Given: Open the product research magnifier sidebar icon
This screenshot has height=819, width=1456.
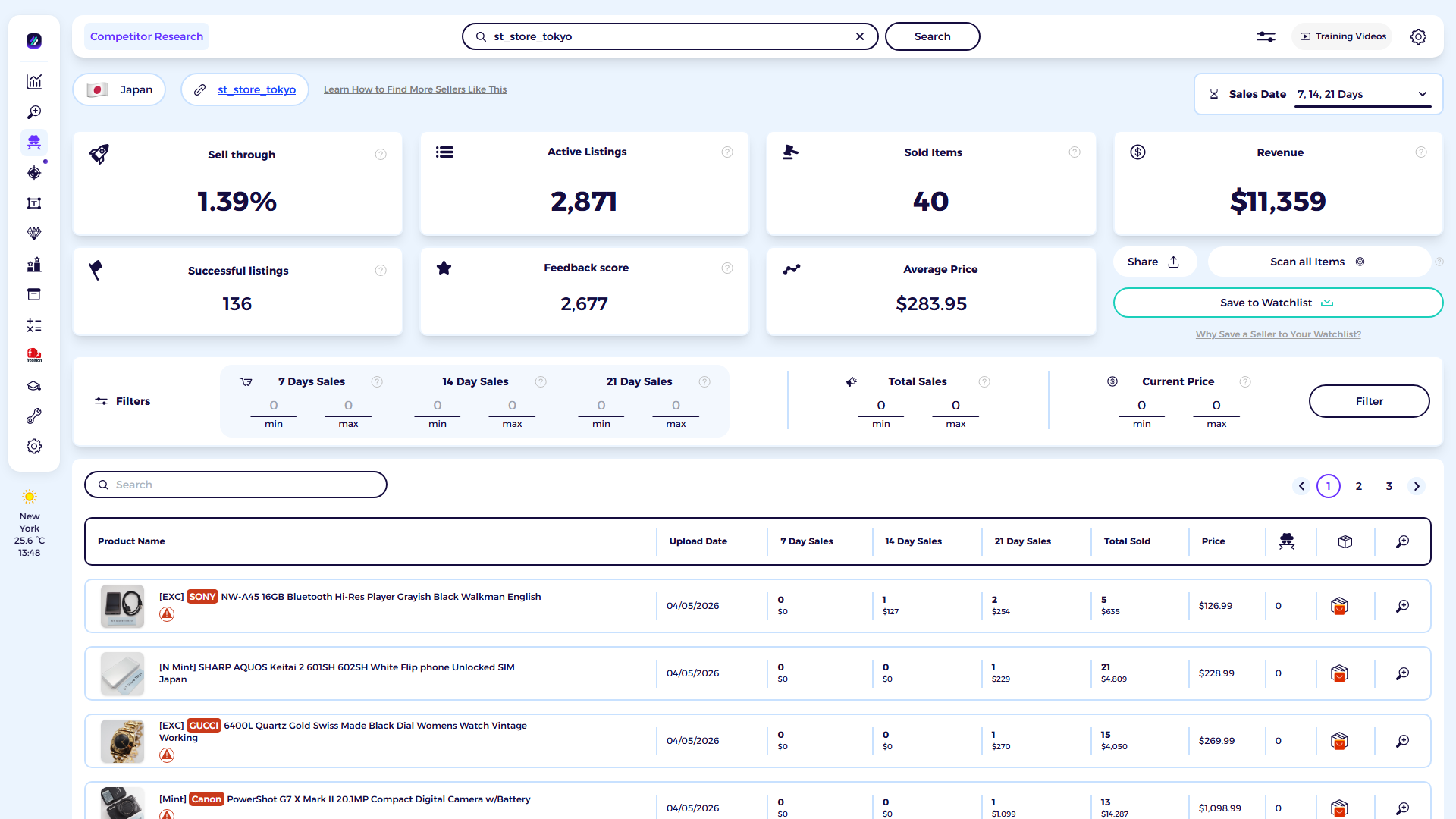Looking at the screenshot, I should 34,112.
